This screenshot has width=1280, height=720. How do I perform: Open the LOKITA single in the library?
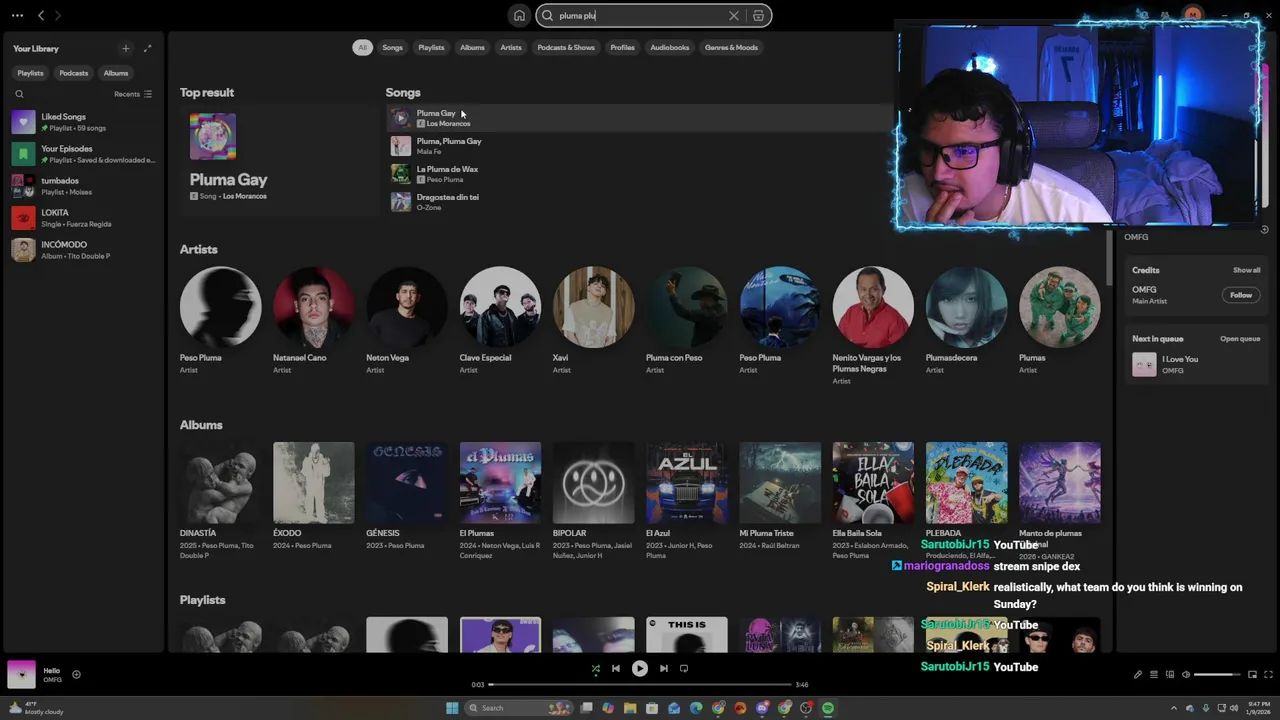pyautogui.click(x=84, y=218)
